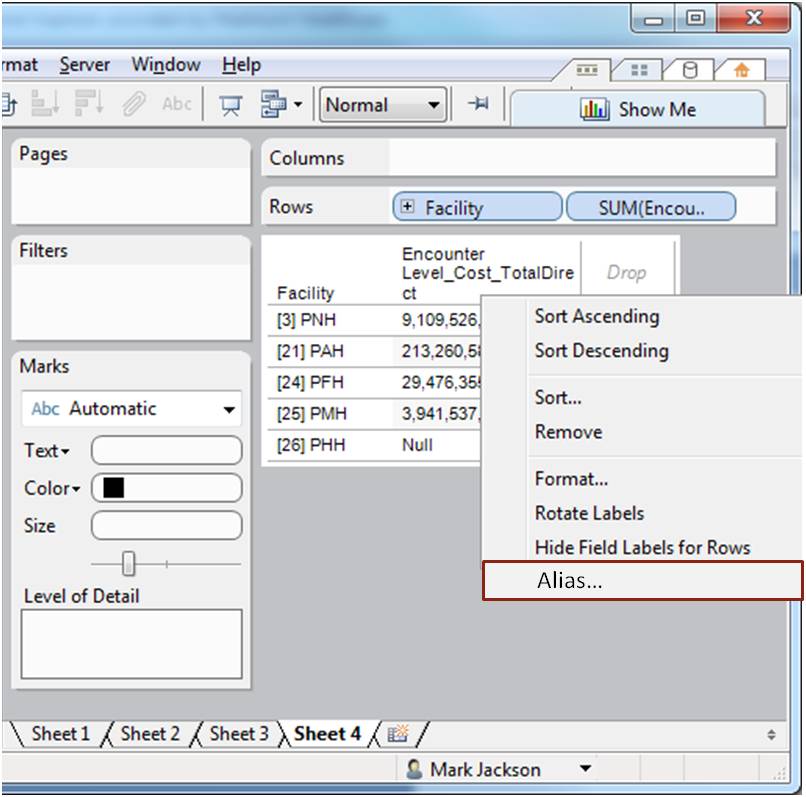The height and width of the screenshot is (797, 806).
Task: Click the Size slider handle
Action: coord(128,565)
